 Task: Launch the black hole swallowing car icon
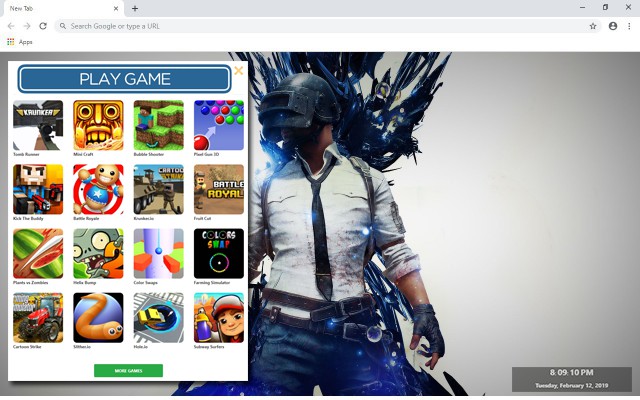(159, 318)
